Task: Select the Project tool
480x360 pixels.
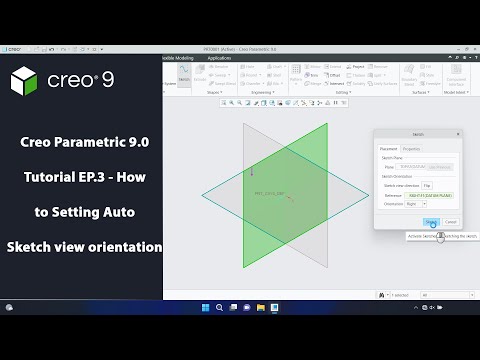Action: pyautogui.click(x=355, y=67)
